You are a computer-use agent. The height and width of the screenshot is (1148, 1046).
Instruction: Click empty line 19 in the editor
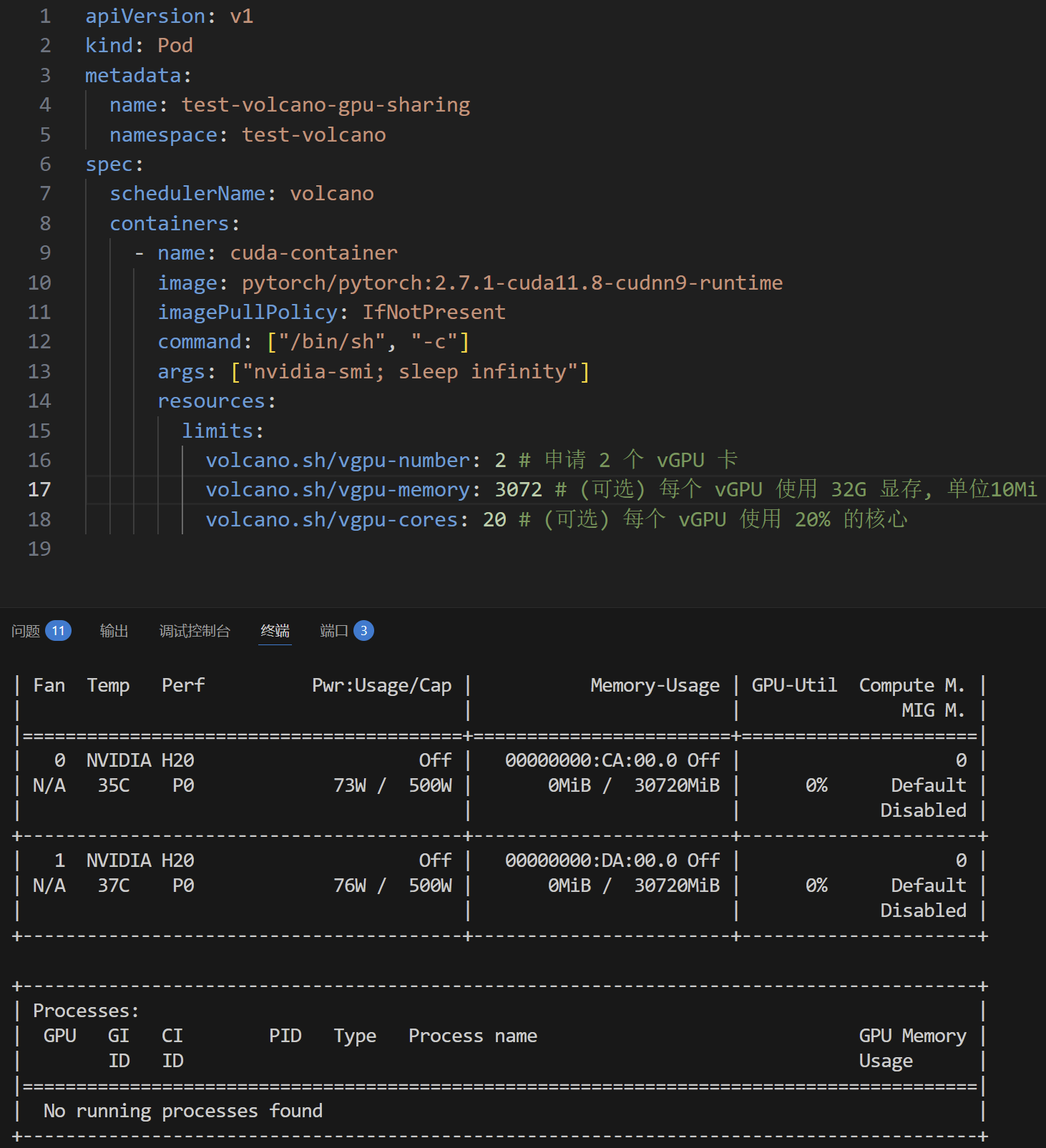429,549
